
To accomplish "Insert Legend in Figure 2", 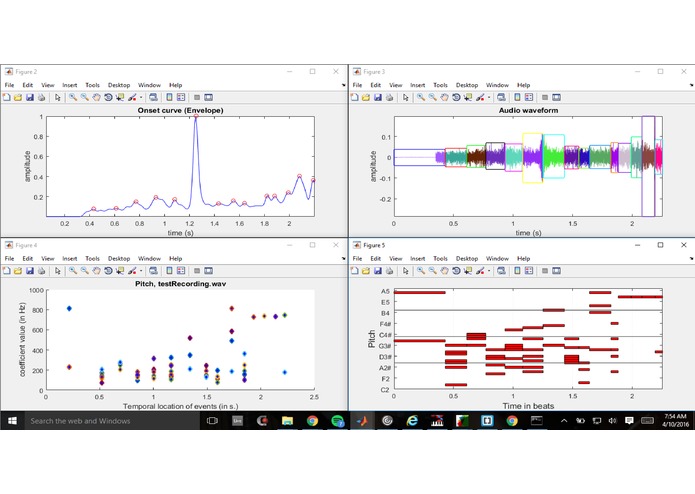I will click(x=181, y=97).
